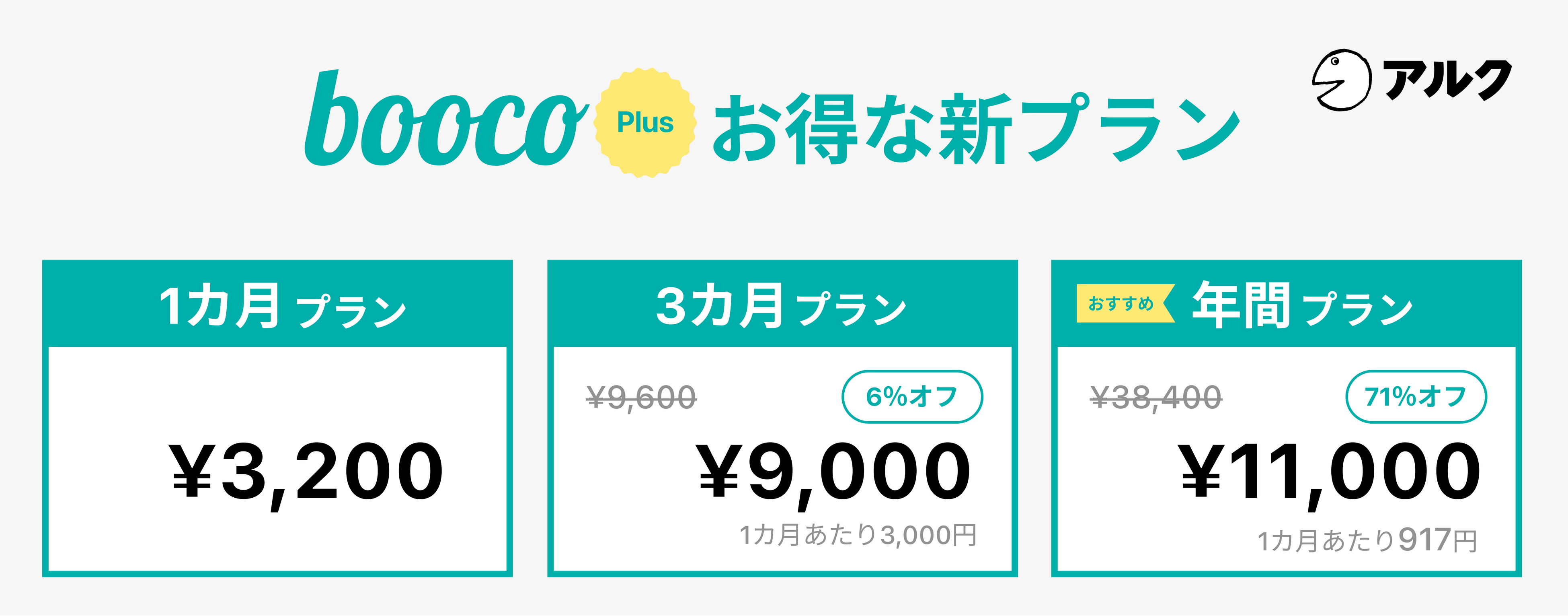Click the ¥11,000 annual price
Viewport: 1568px width, 616px height.
point(1330,472)
